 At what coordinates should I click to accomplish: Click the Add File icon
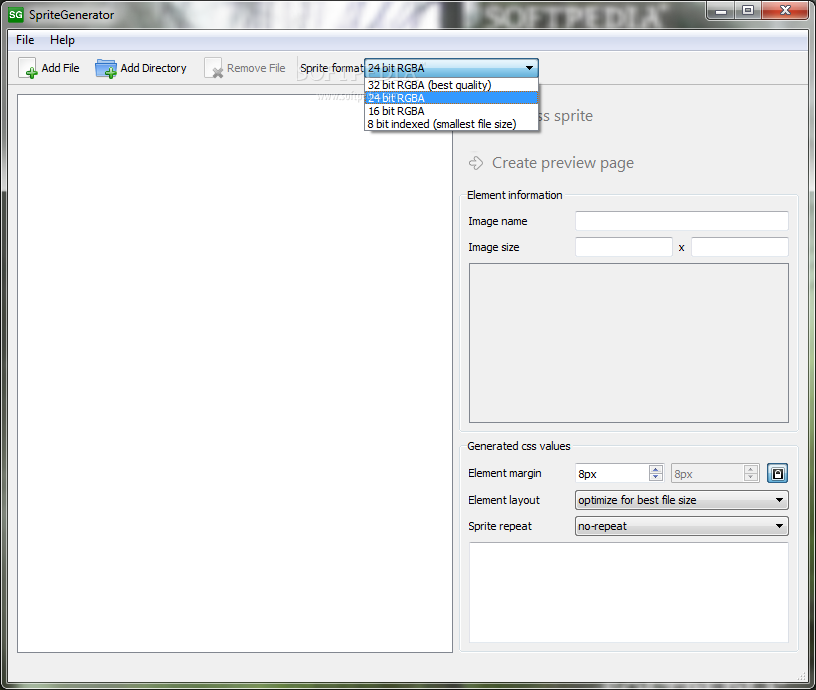(28, 68)
